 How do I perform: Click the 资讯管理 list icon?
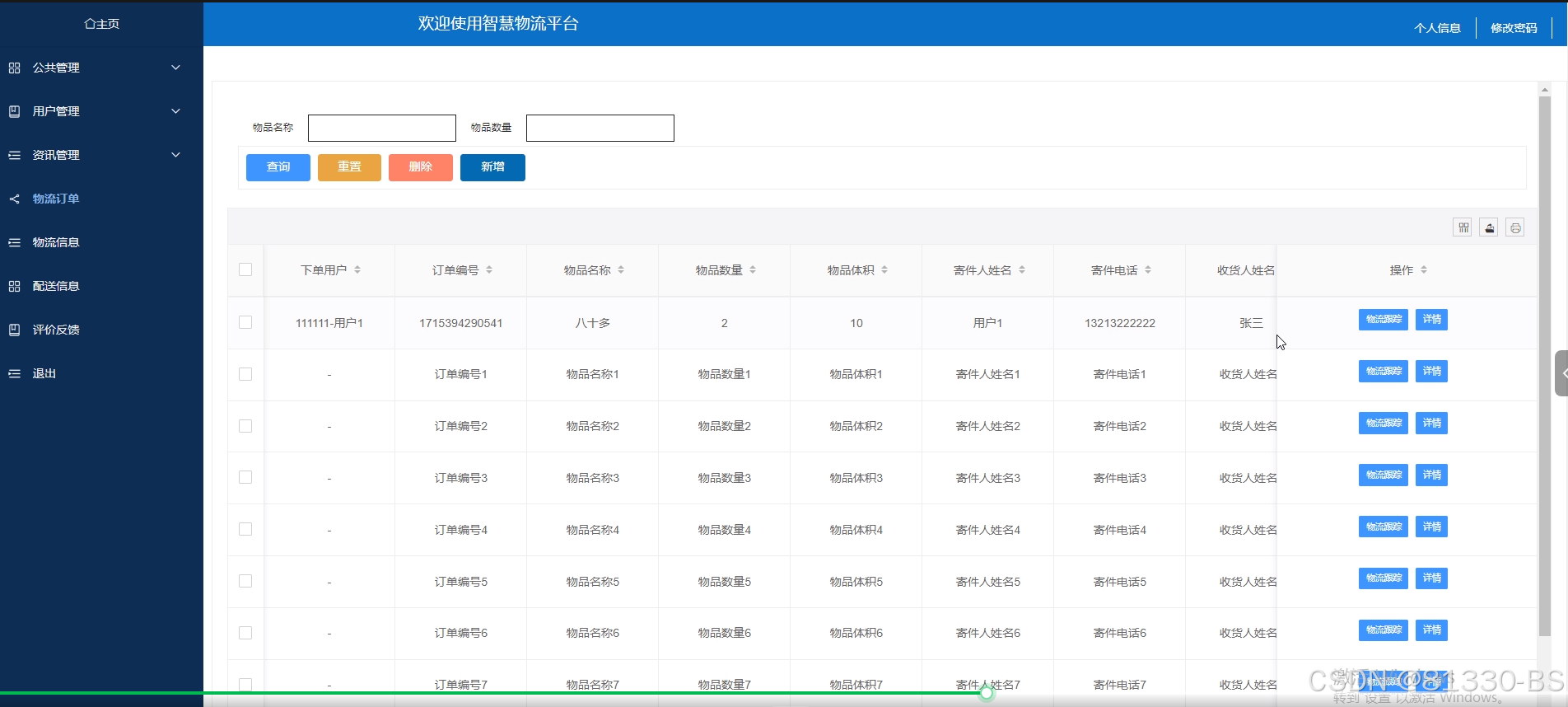click(14, 155)
